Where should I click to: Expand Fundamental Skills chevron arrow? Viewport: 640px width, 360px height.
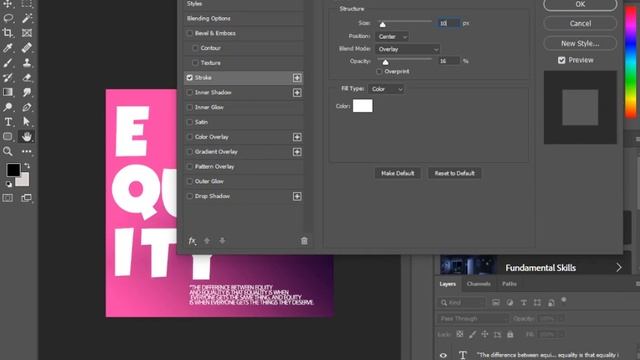coord(619,267)
